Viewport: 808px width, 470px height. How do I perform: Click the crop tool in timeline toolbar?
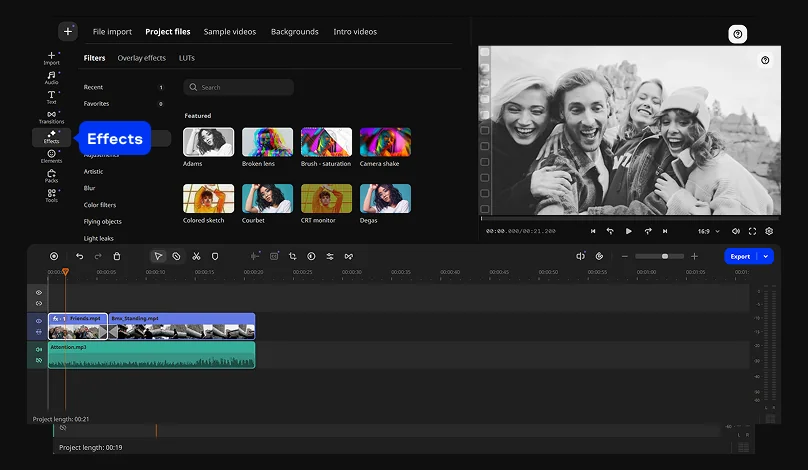292,256
